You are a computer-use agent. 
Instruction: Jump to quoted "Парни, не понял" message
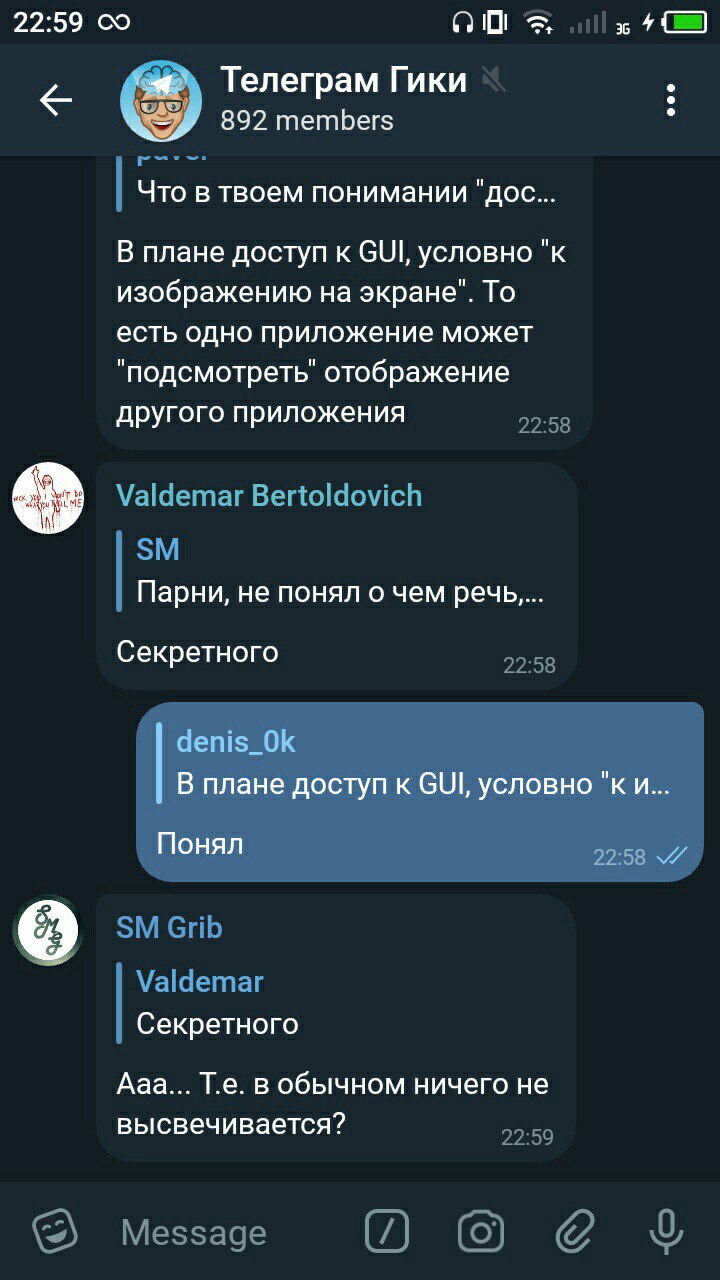tap(335, 571)
